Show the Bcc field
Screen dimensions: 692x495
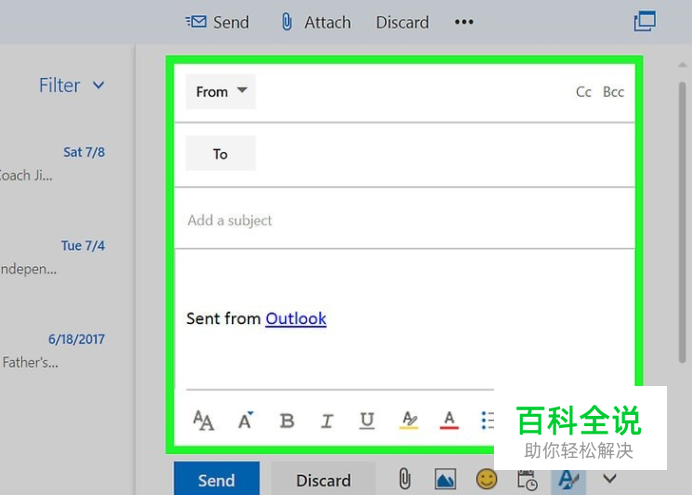613,92
